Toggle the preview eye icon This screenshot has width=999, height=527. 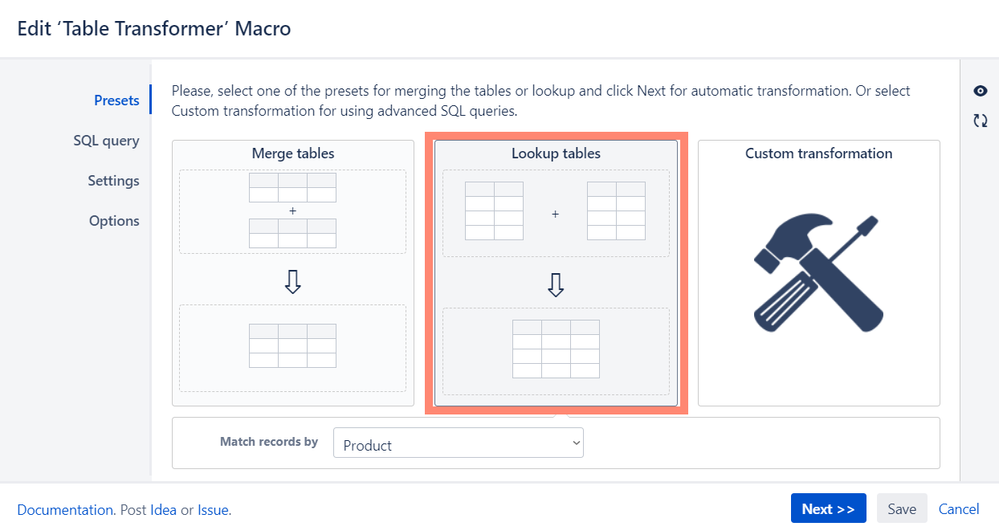click(x=980, y=91)
